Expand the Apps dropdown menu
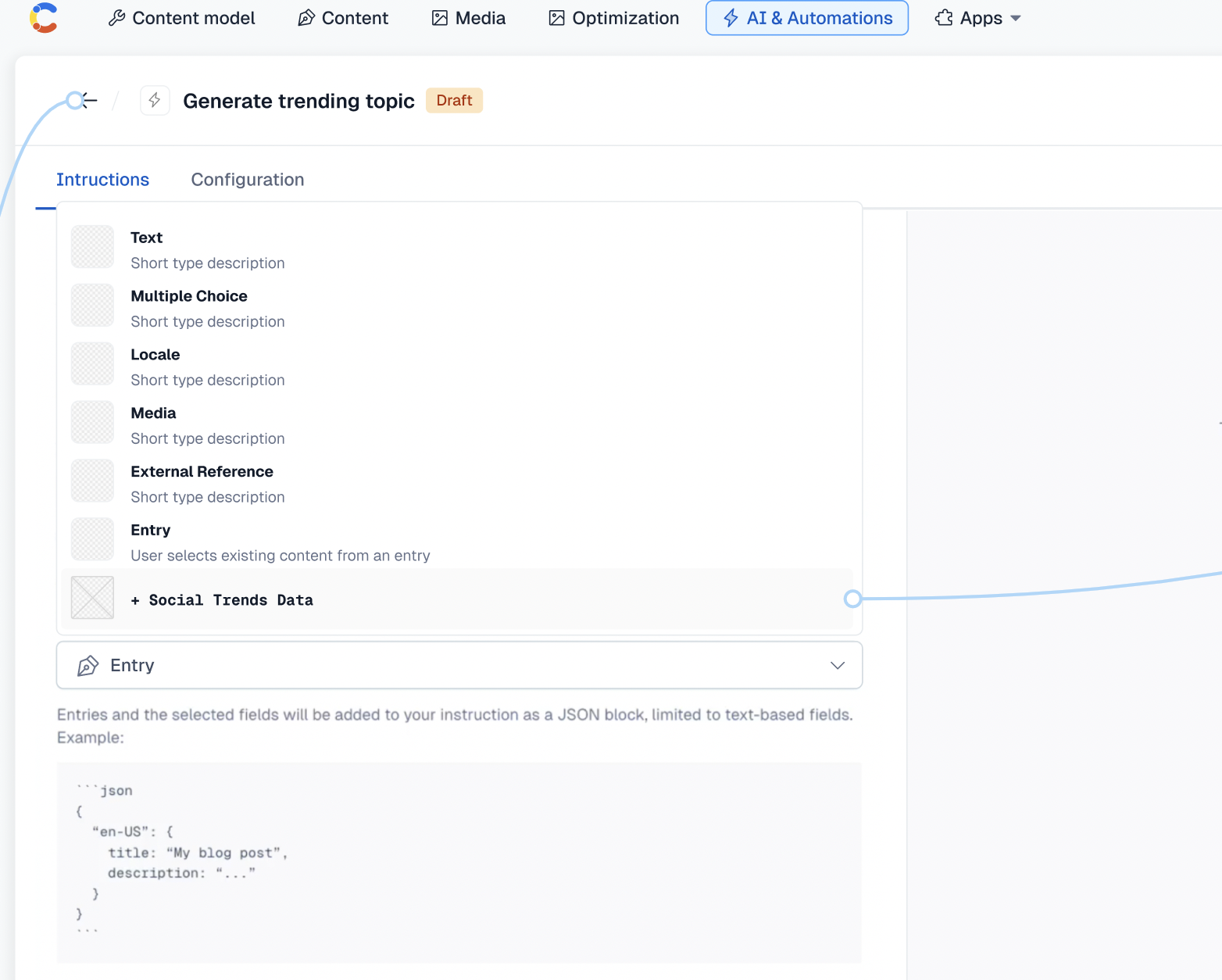The height and width of the screenshot is (980, 1222). click(x=978, y=18)
